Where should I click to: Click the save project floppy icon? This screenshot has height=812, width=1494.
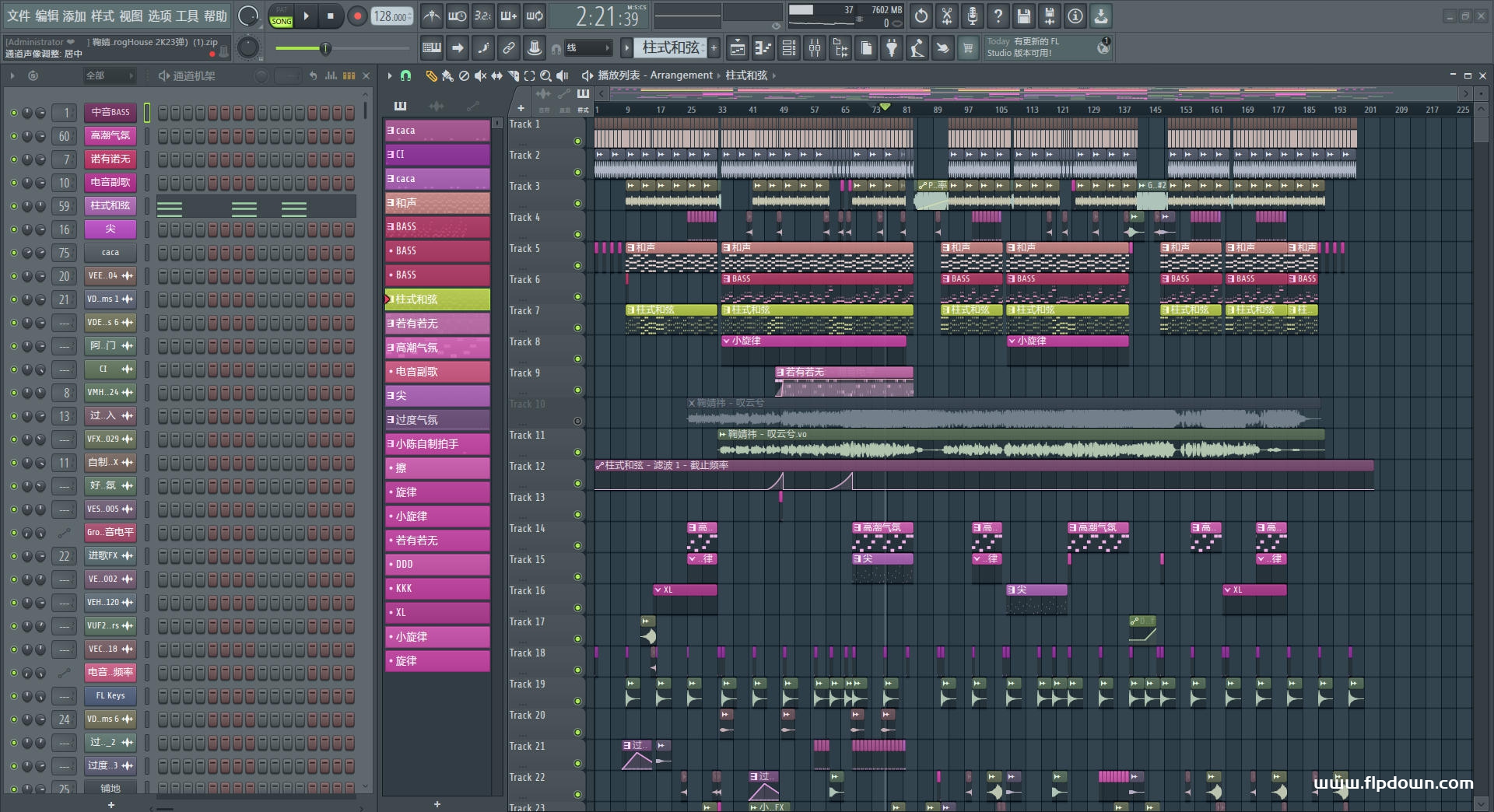click(x=1024, y=16)
